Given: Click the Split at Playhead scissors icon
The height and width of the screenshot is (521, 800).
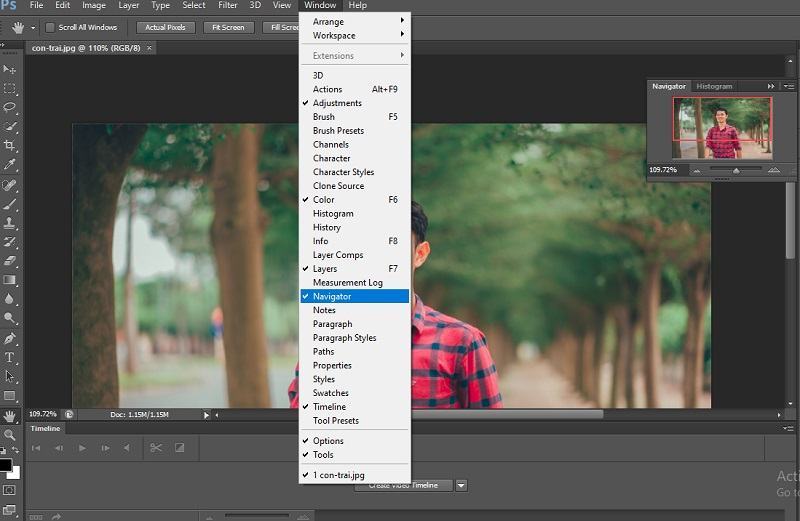Looking at the screenshot, I should 156,448.
